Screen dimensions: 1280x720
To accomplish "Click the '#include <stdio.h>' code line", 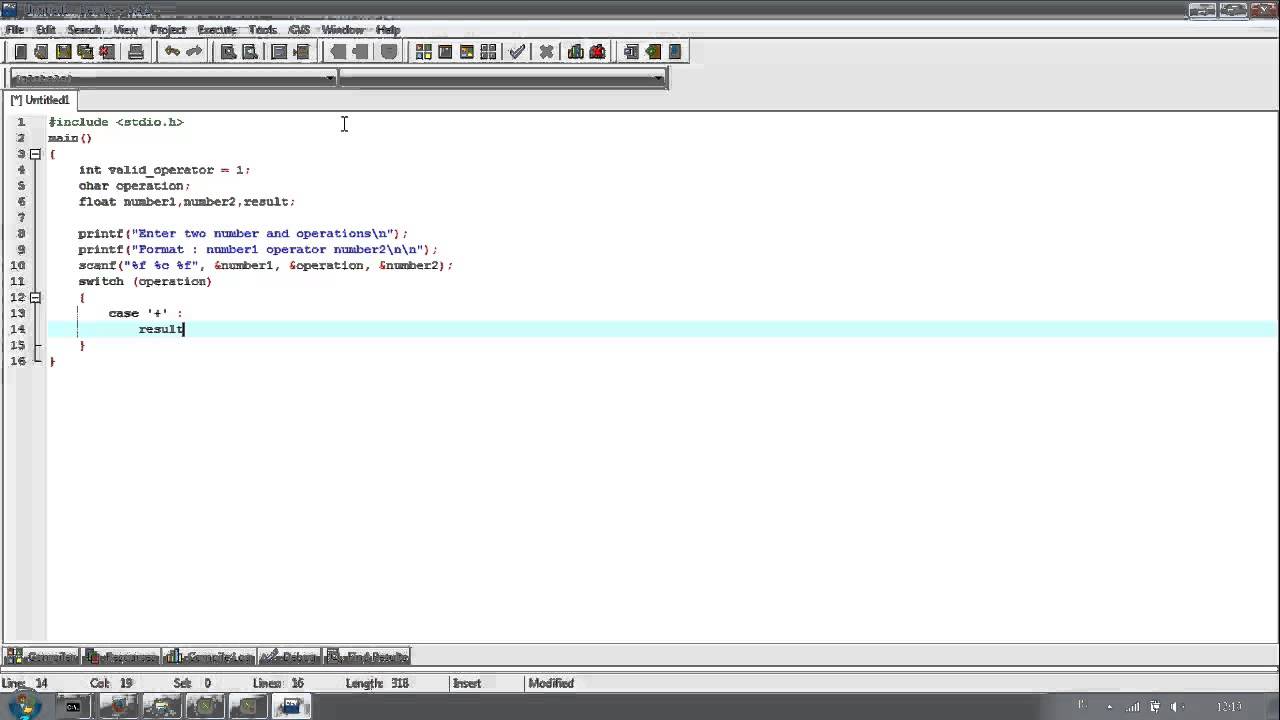I will [116, 122].
